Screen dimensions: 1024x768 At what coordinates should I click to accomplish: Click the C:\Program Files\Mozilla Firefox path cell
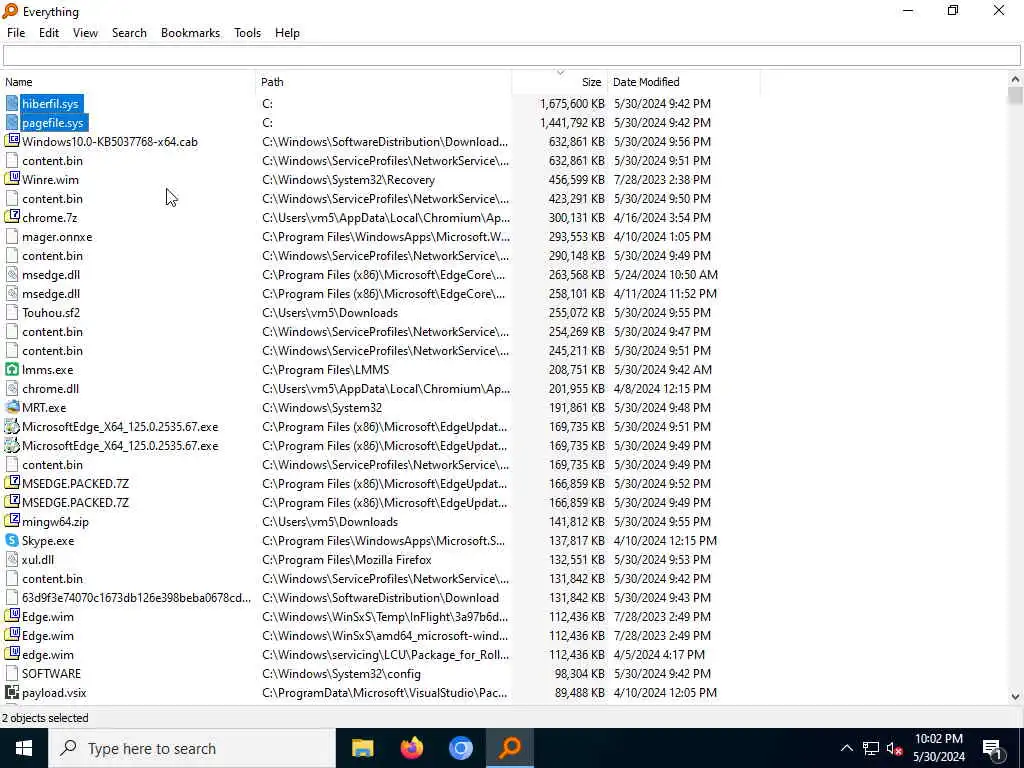[x=347, y=559]
